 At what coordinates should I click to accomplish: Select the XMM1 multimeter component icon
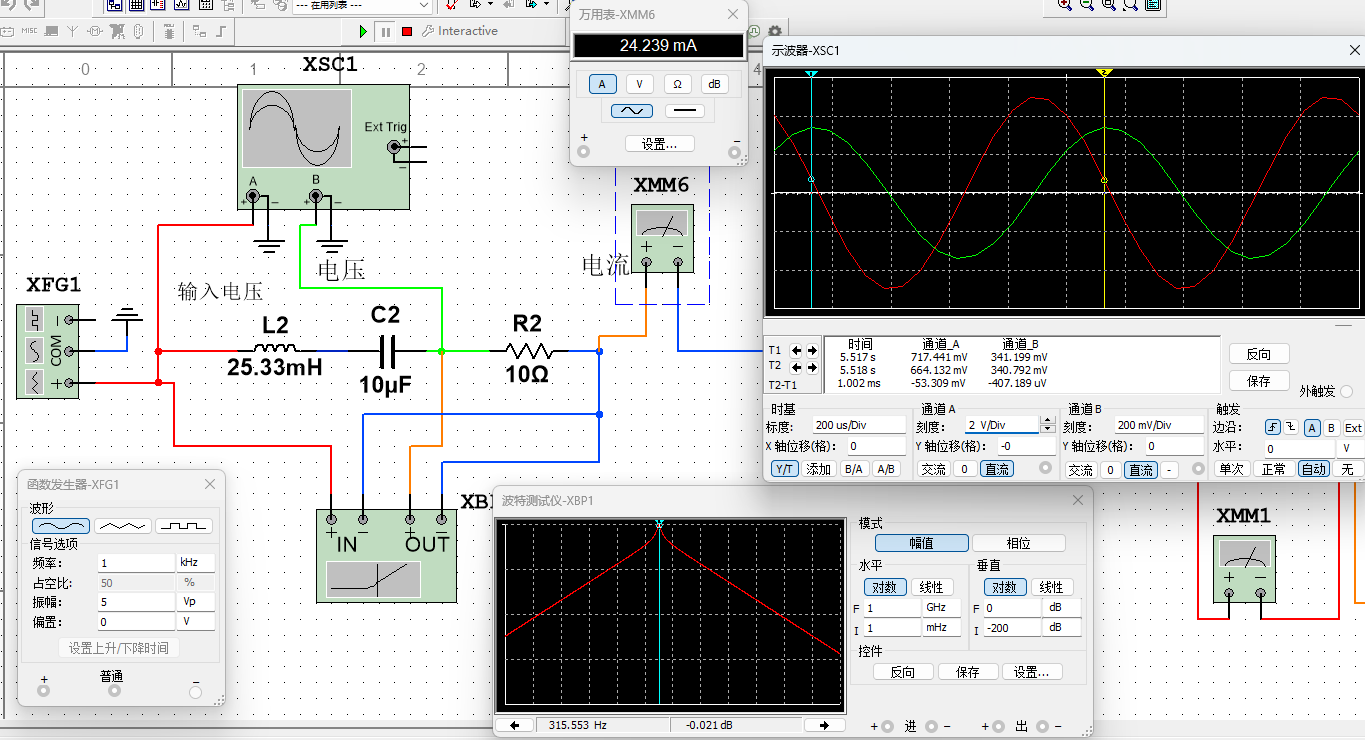[1244, 569]
